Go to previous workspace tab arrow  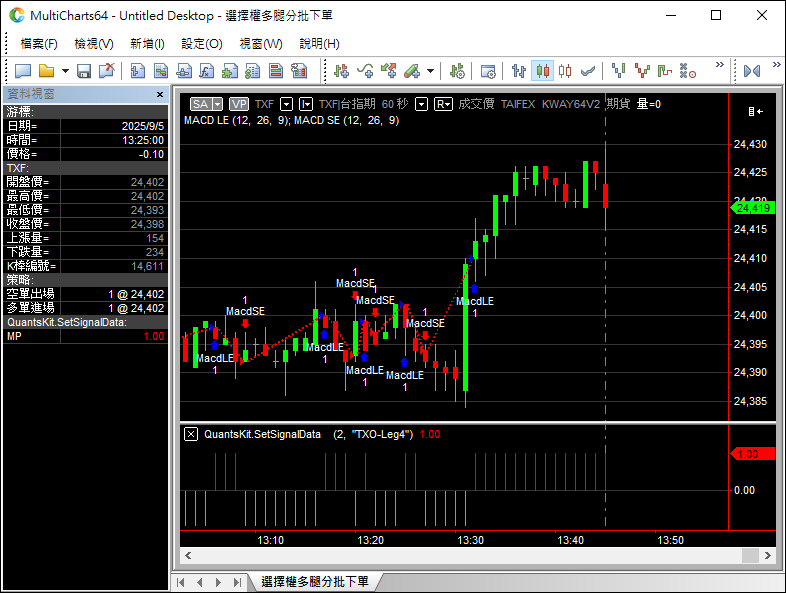200,582
